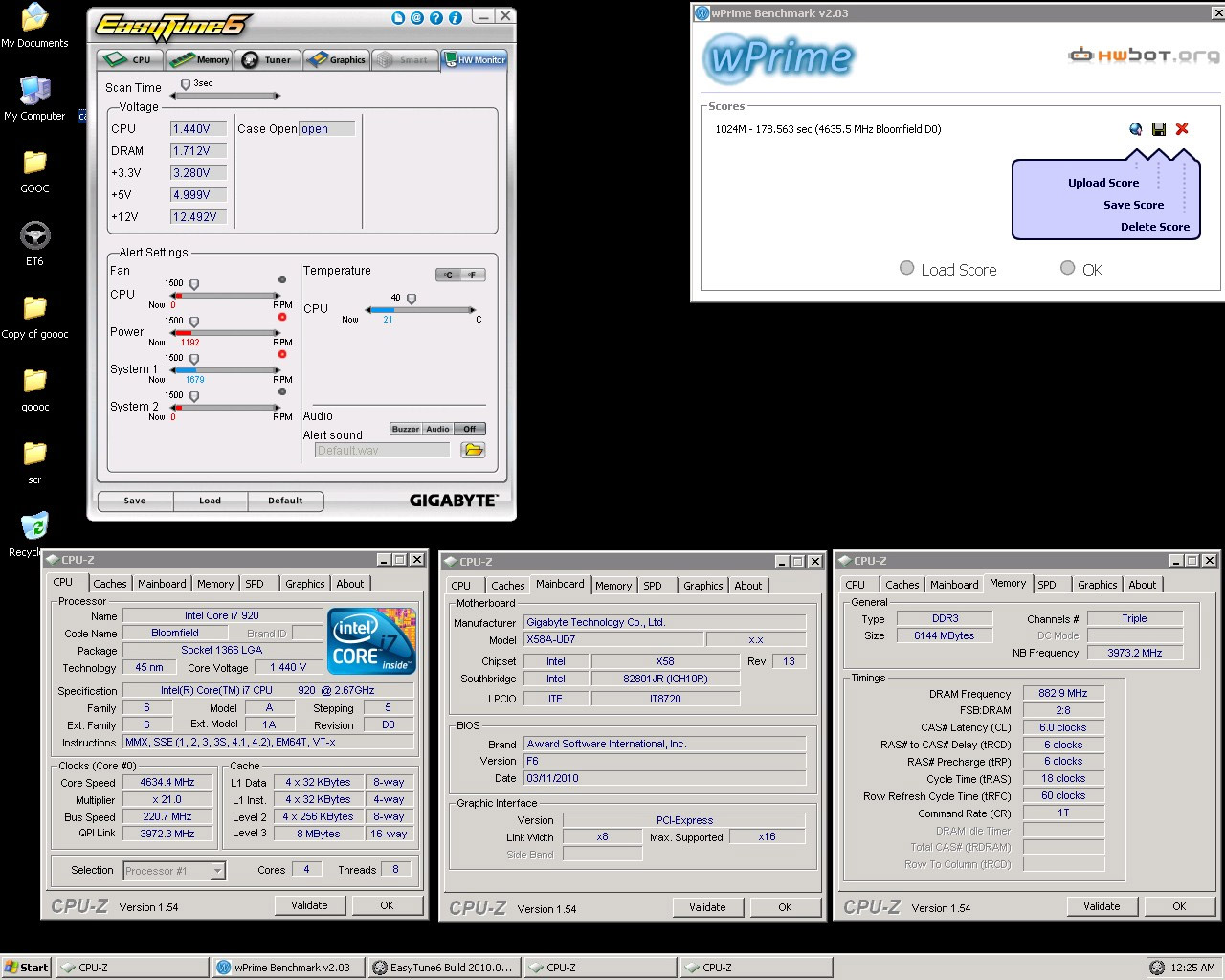This screenshot has height=980, width=1225.
Task: Open EasyTune6 page icon in title bar
Action: click(398, 17)
